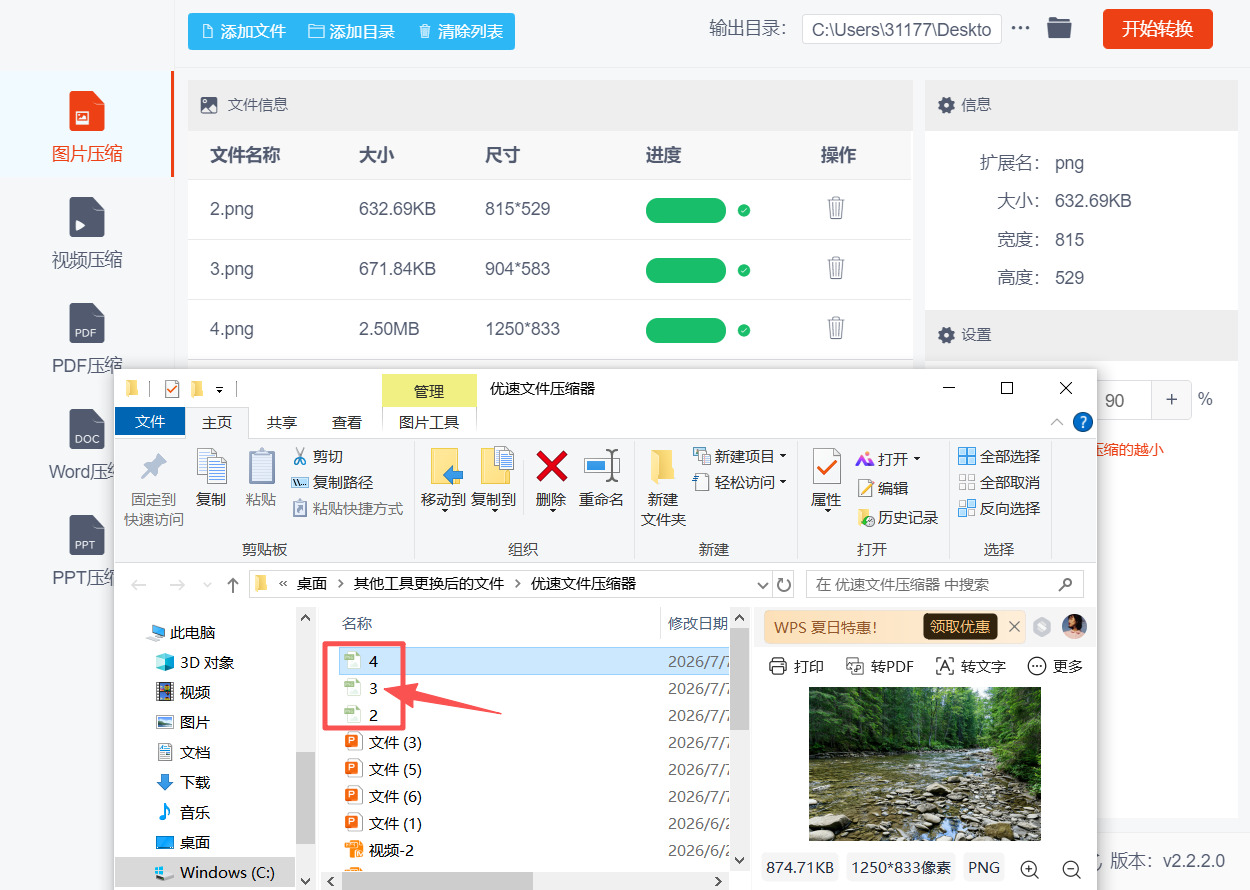The image size is (1250, 890).
Task: Click 编辑 in the open group
Action: coord(882,488)
